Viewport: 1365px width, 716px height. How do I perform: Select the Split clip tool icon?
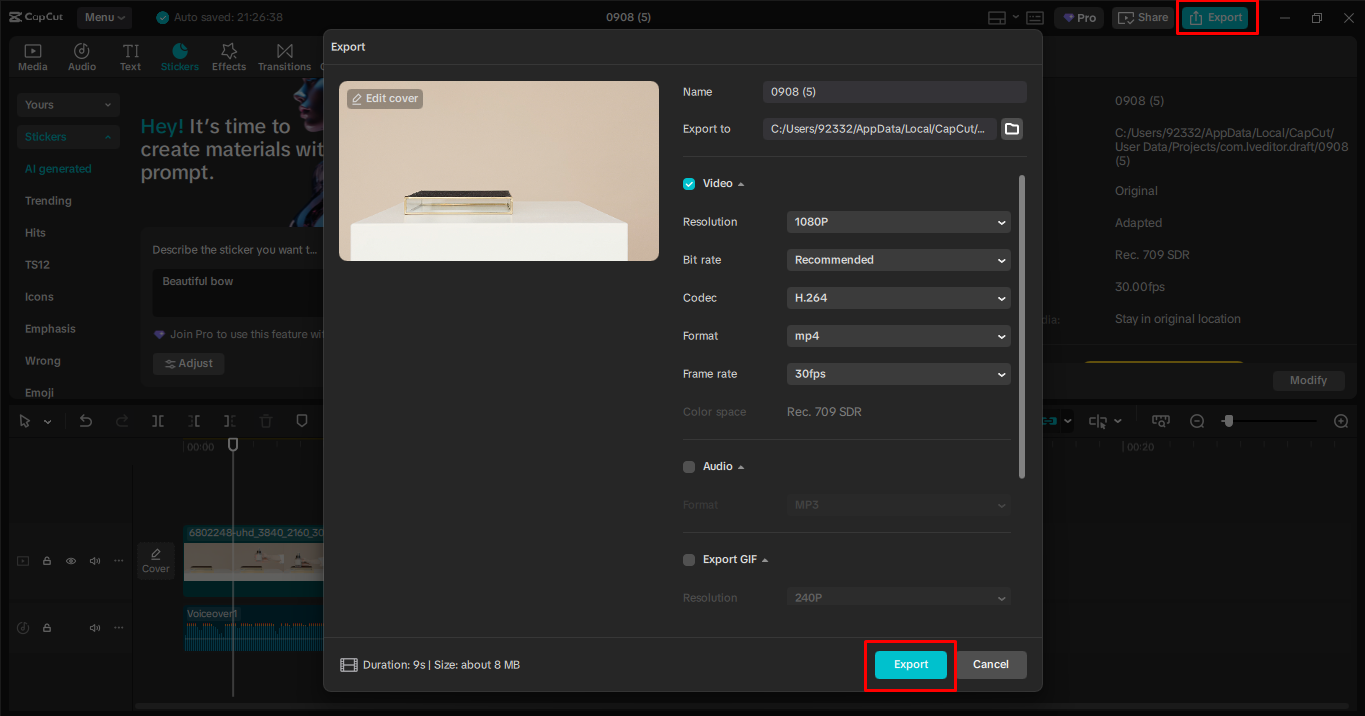point(158,421)
